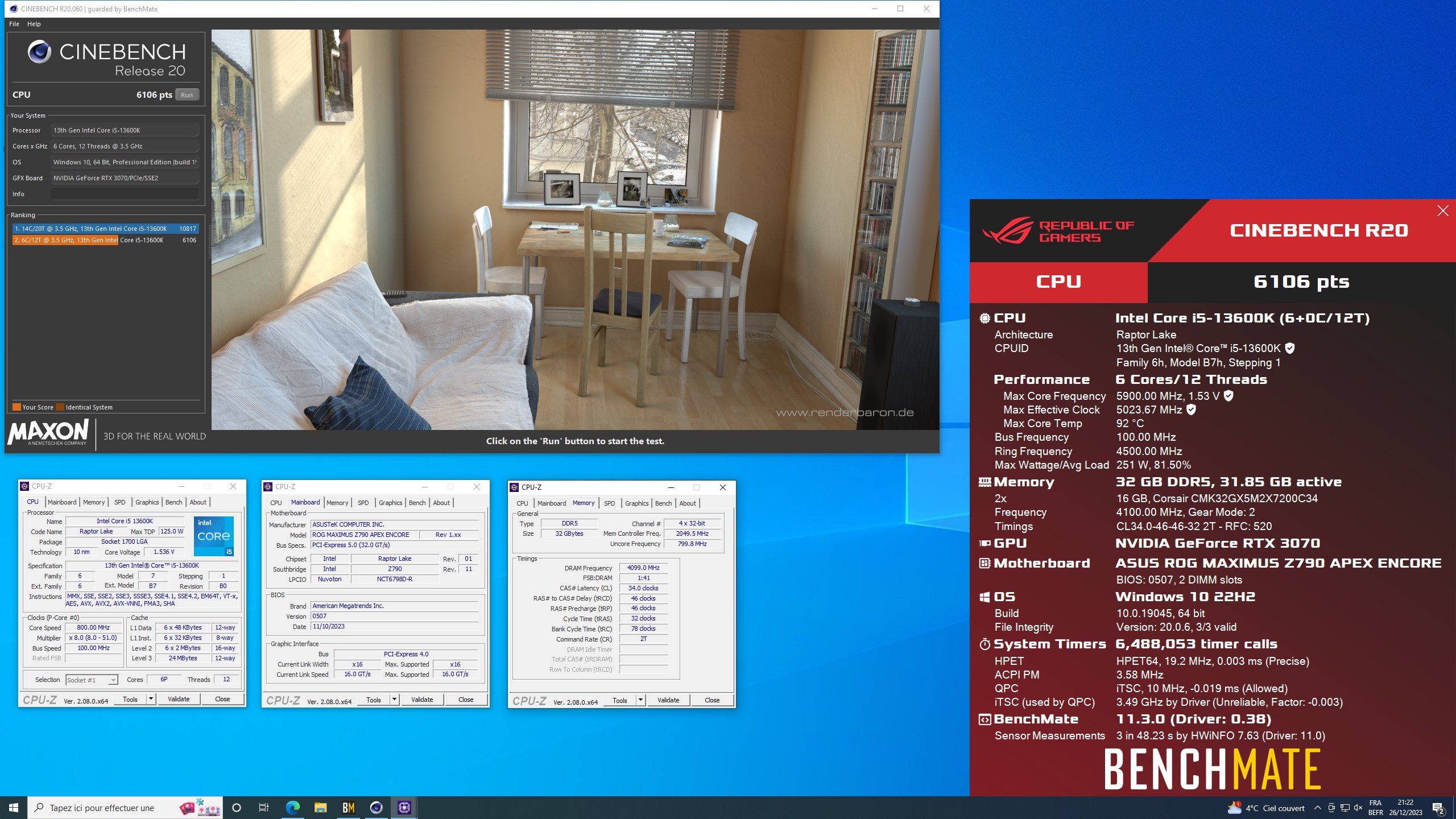Click the CPU chip icon in BenchMate panel
1456x819 pixels.
click(x=985, y=318)
